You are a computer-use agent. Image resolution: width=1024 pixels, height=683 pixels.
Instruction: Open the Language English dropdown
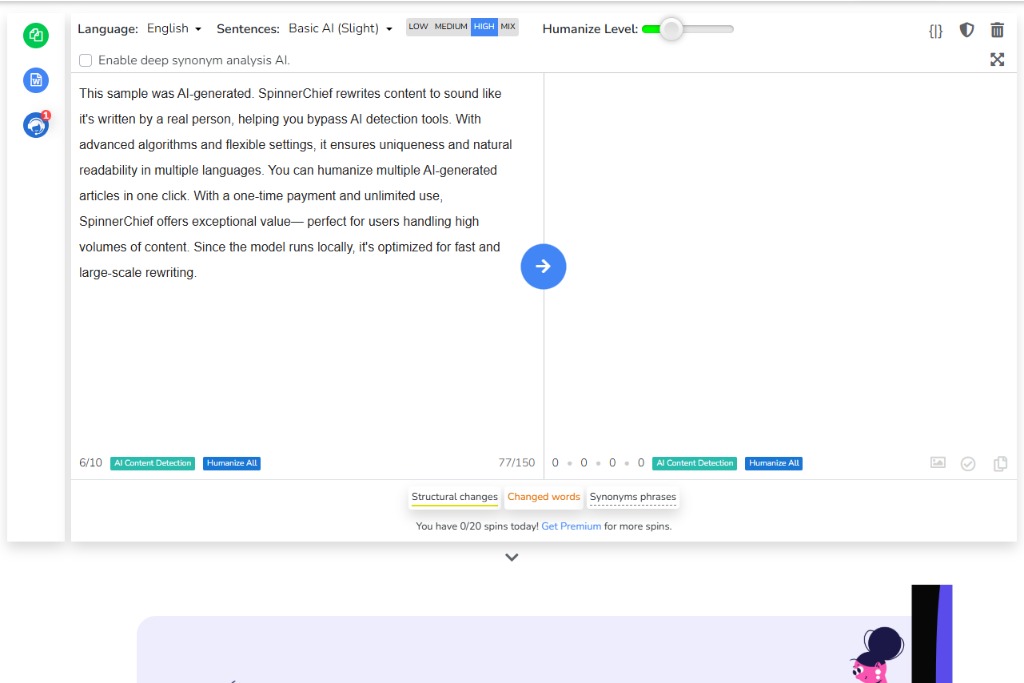174,29
